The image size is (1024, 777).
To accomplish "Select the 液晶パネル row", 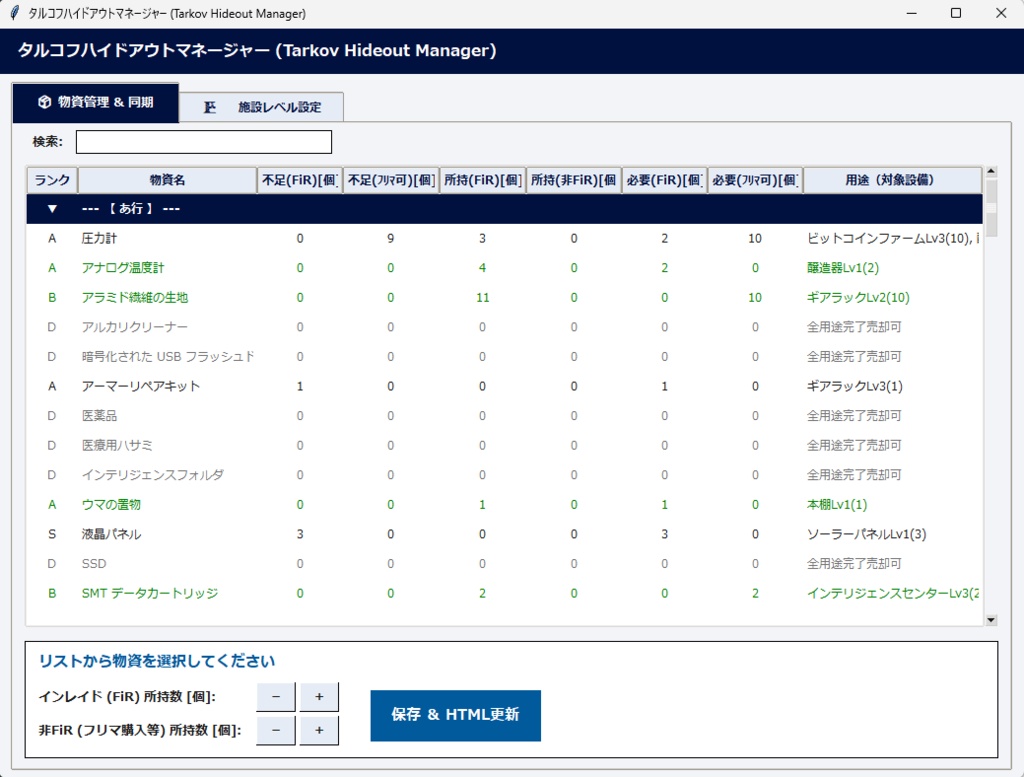I will [504, 534].
